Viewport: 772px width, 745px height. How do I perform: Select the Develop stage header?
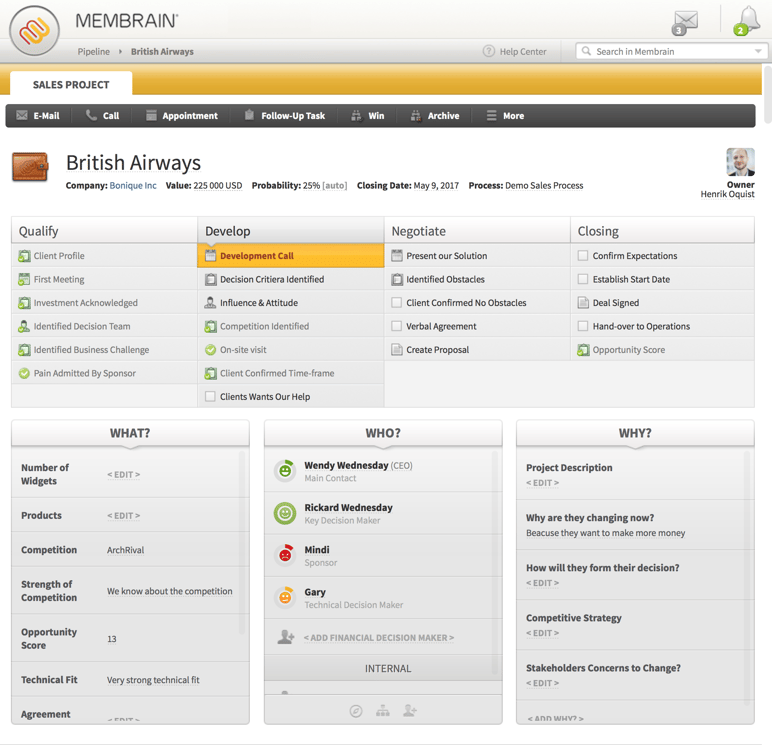click(x=290, y=230)
